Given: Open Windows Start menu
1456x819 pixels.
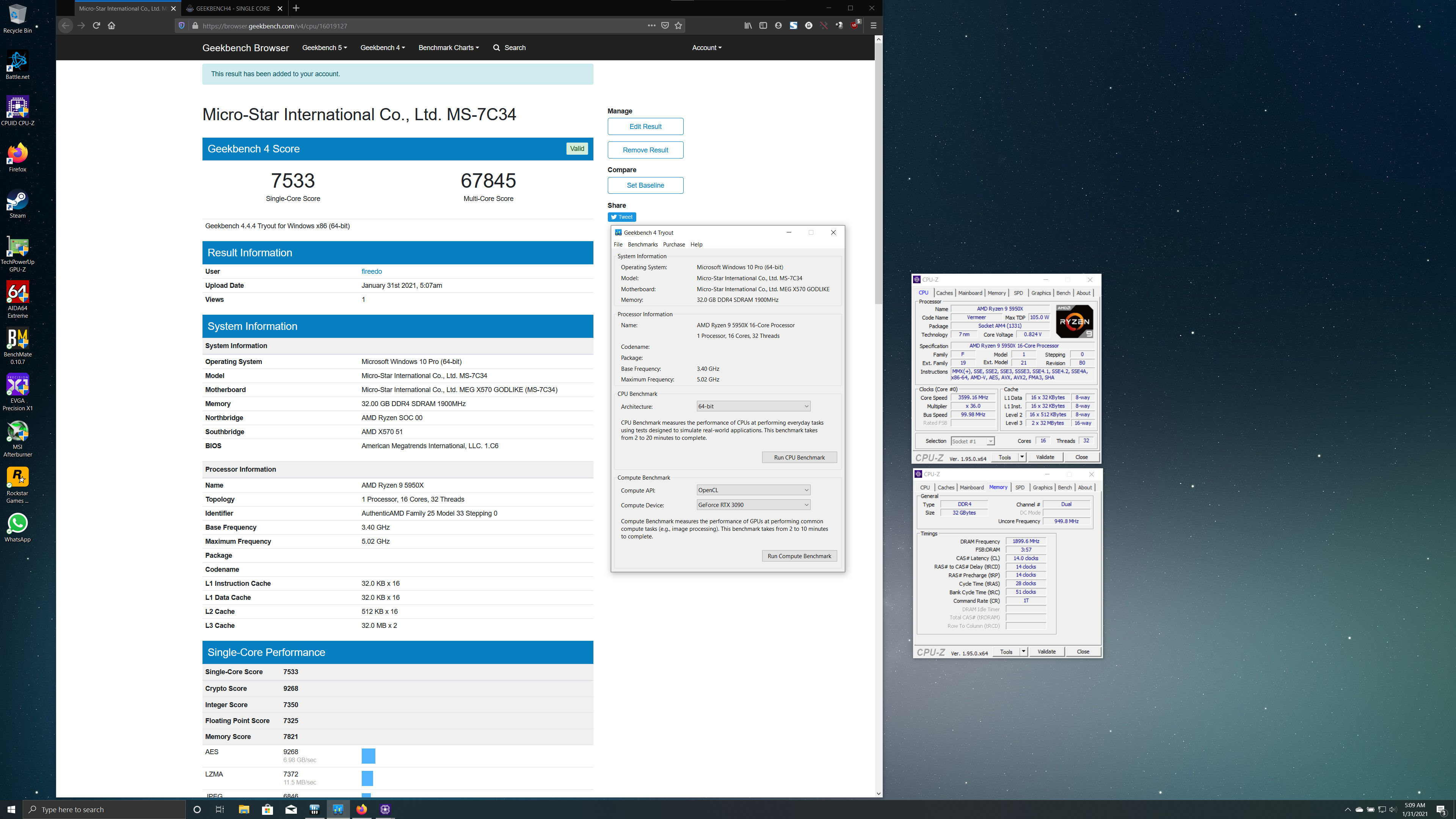Looking at the screenshot, I should coord(11,810).
